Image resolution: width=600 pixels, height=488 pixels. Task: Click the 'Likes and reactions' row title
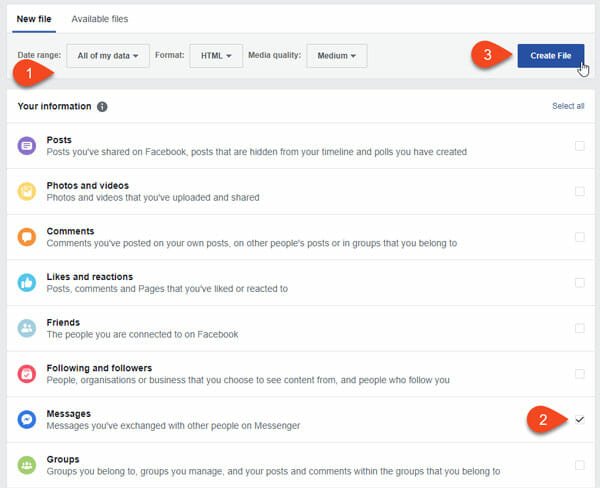tap(90, 276)
